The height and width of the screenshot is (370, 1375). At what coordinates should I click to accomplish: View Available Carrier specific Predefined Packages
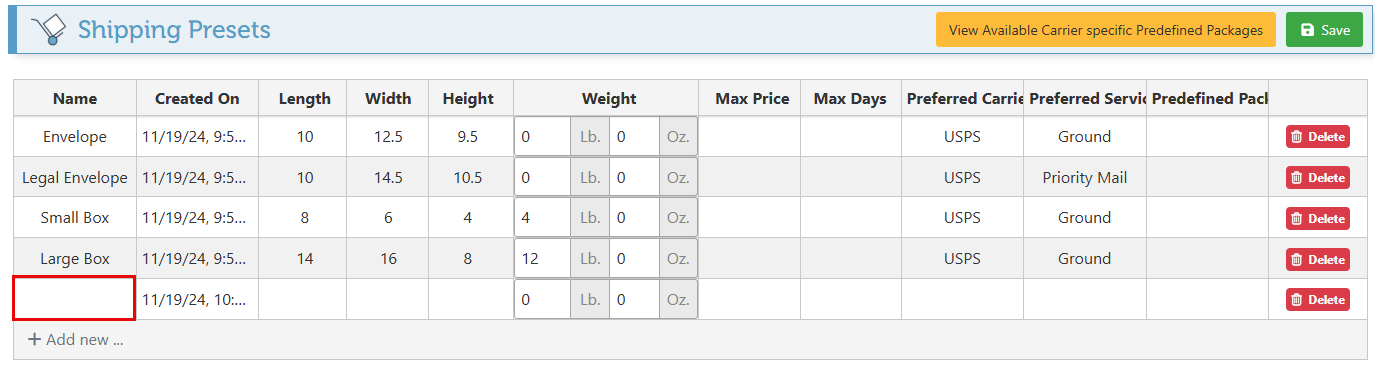[1106, 30]
